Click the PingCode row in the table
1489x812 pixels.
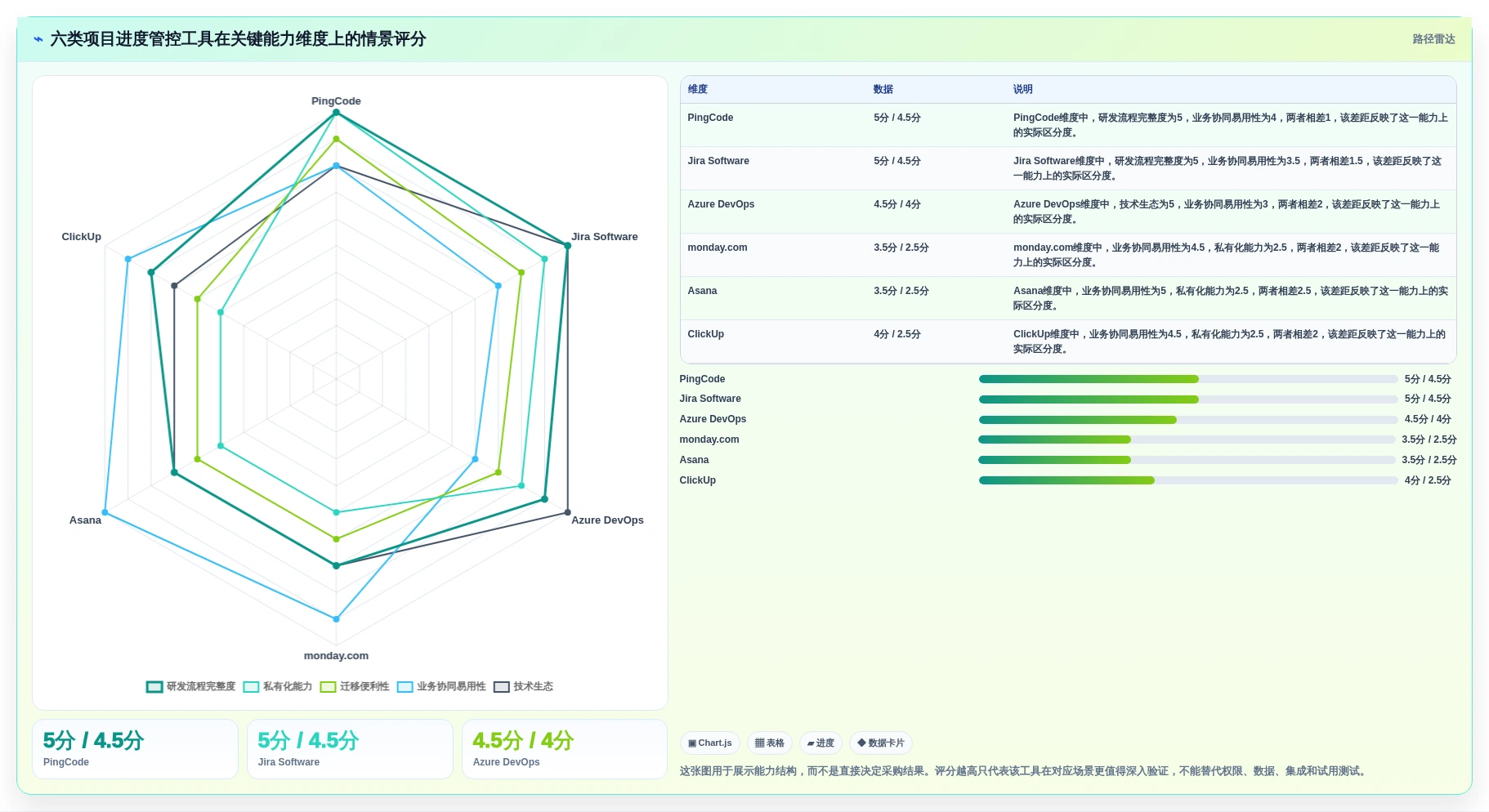[1068, 125]
